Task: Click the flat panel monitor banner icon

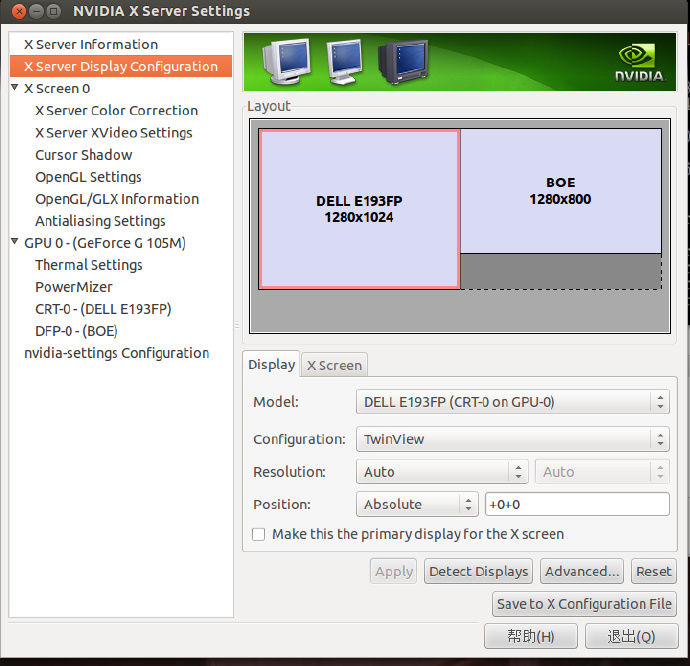Action: [344, 61]
